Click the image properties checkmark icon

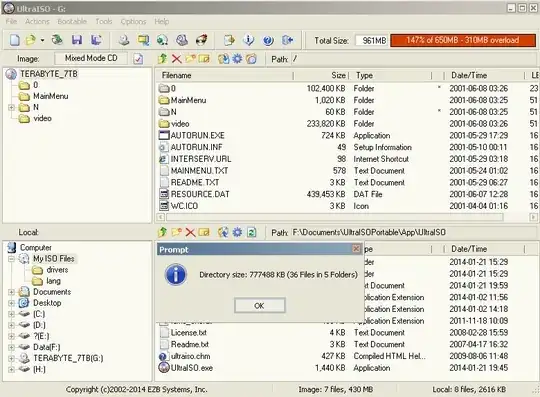coord(138,59)
